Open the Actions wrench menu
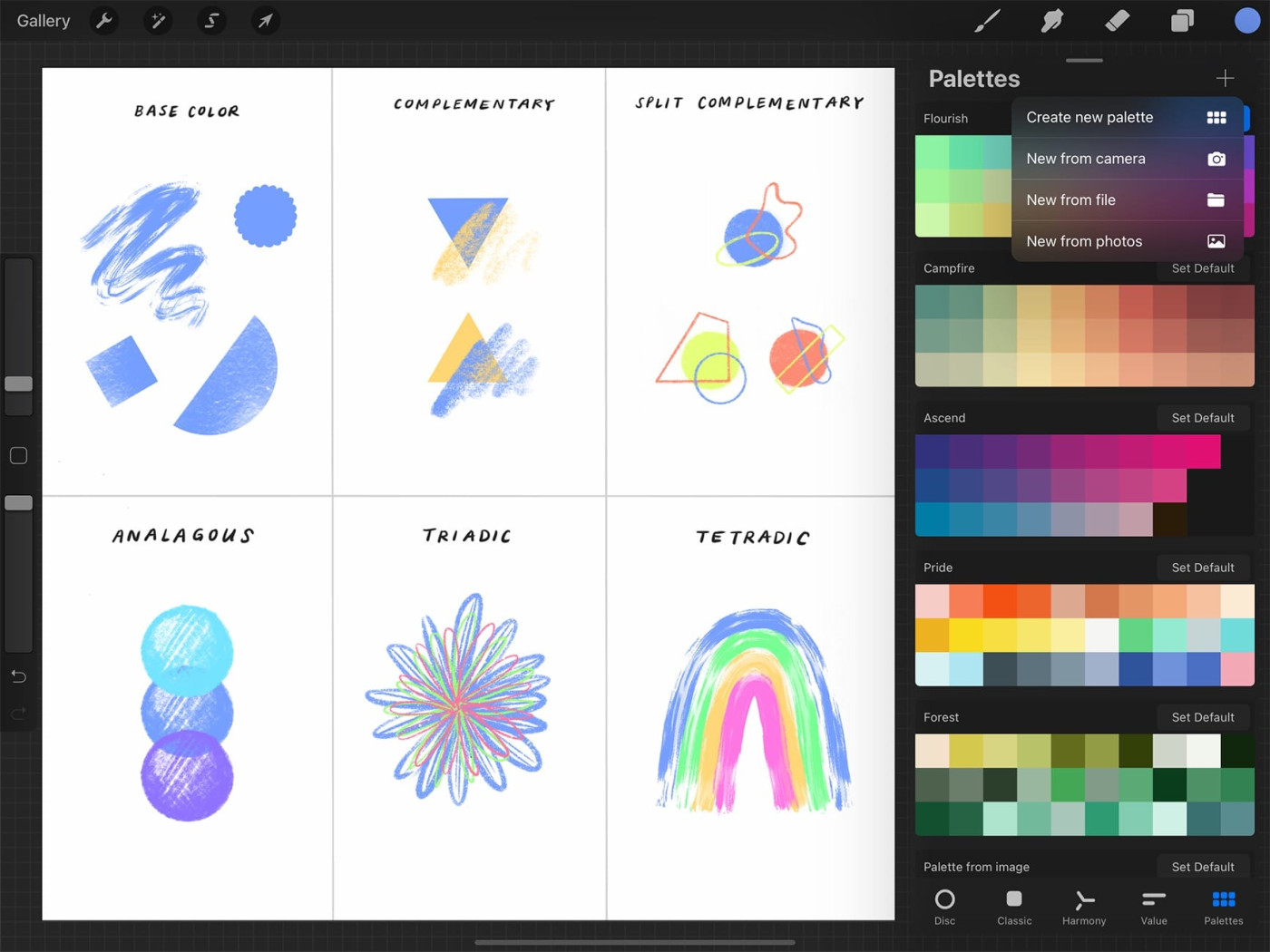Screen dimensions: 1270x952 tap(105, 20)
